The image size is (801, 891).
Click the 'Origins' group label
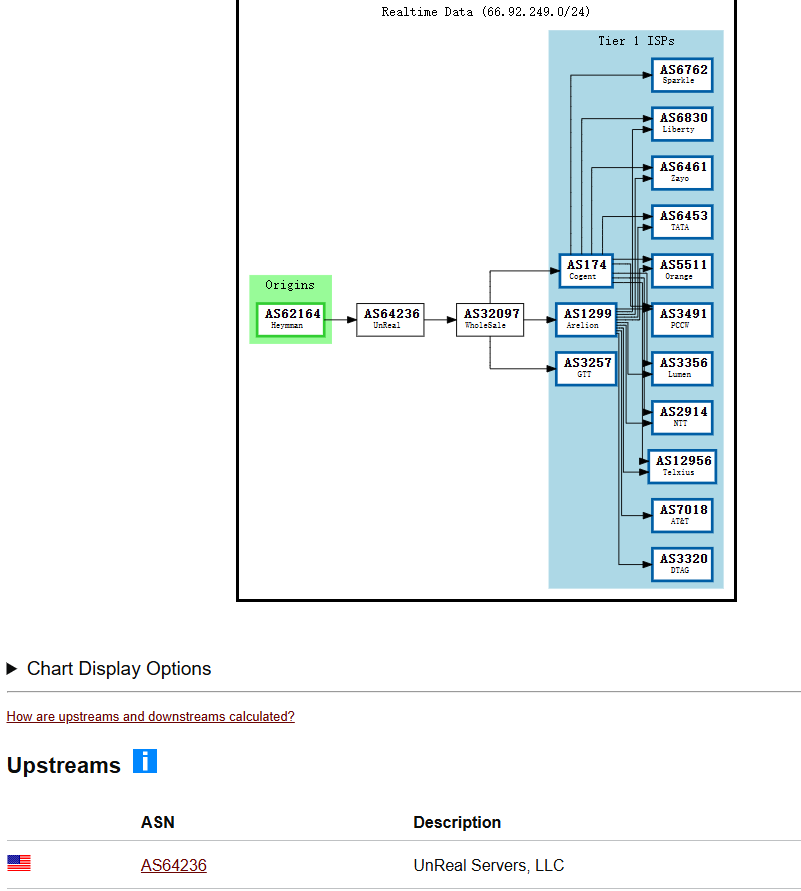(290, 285)
